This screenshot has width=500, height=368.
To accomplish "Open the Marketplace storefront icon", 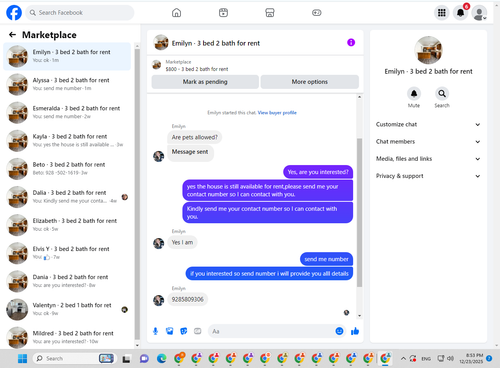I will [x=270, y=13].
